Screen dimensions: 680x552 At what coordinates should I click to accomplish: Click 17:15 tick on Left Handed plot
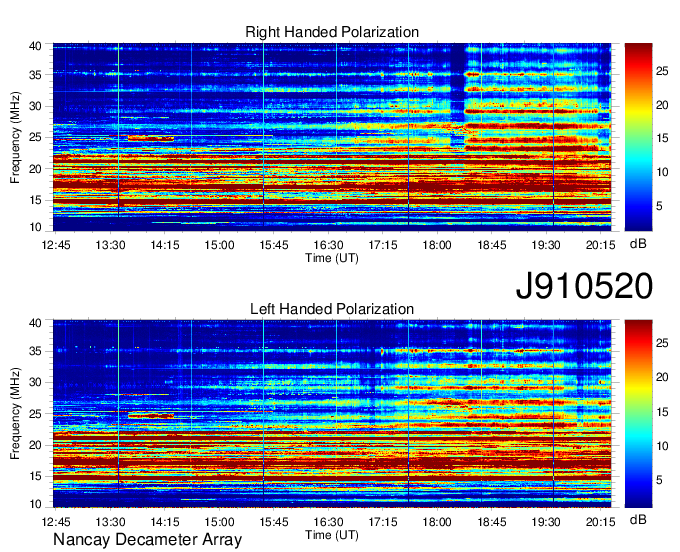tap(383, 522)
